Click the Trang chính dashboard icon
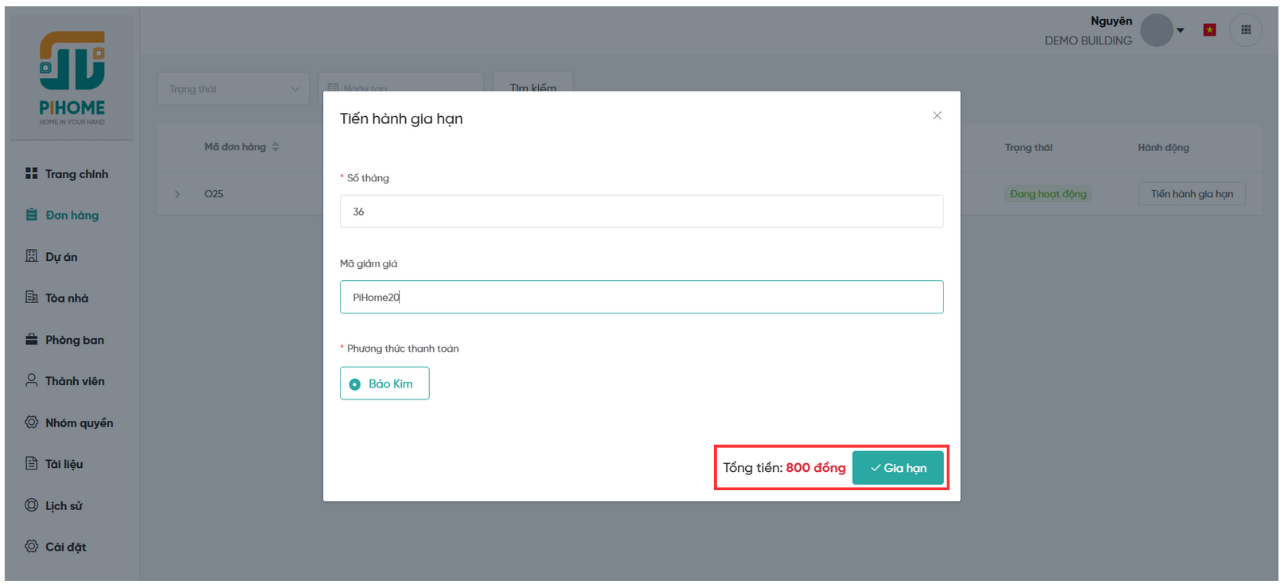 [31, 174]
